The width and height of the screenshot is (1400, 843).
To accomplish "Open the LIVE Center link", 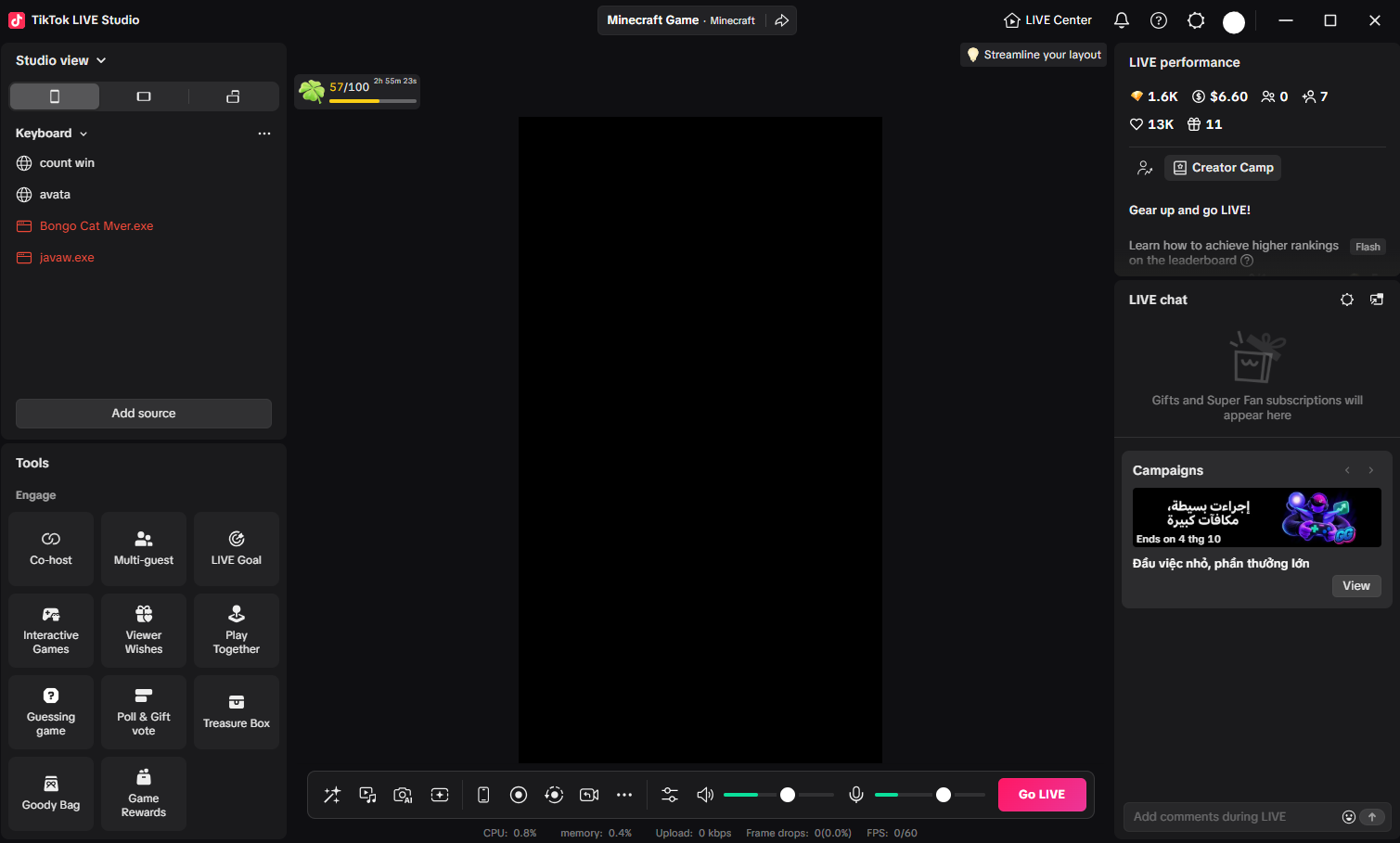I will click(x=1048, y=20).
